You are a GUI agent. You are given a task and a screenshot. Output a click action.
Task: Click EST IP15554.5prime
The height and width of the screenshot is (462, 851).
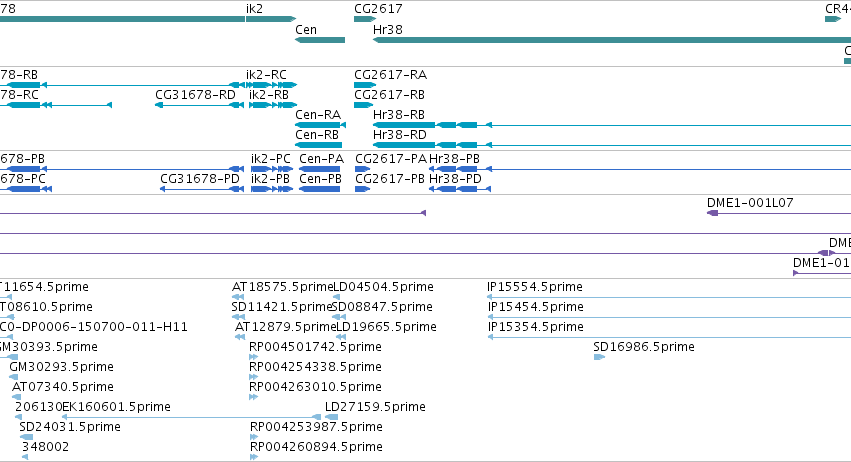[535, 287]
